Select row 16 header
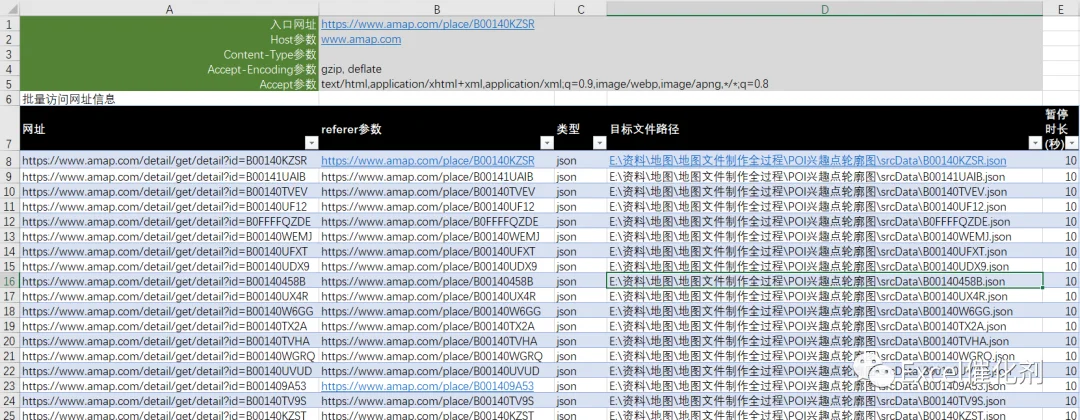 (x=10, y=281)
